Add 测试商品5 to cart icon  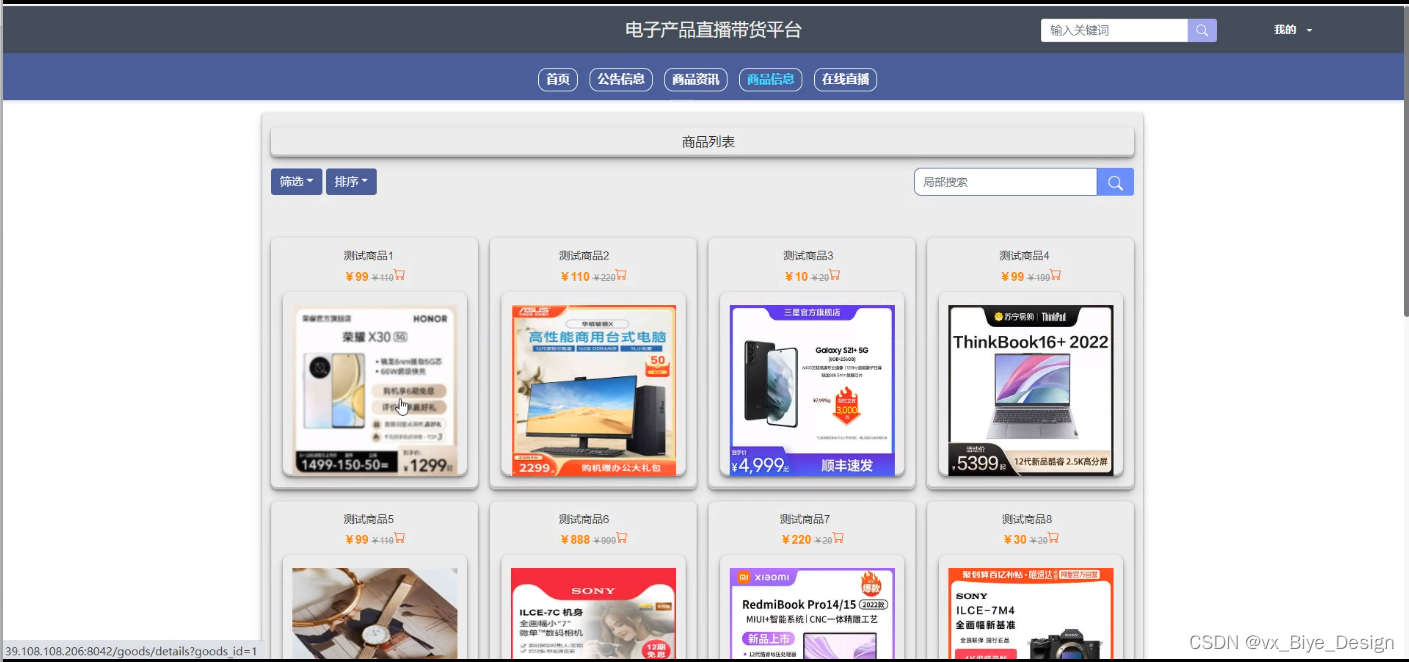click(x=399, y=539)
